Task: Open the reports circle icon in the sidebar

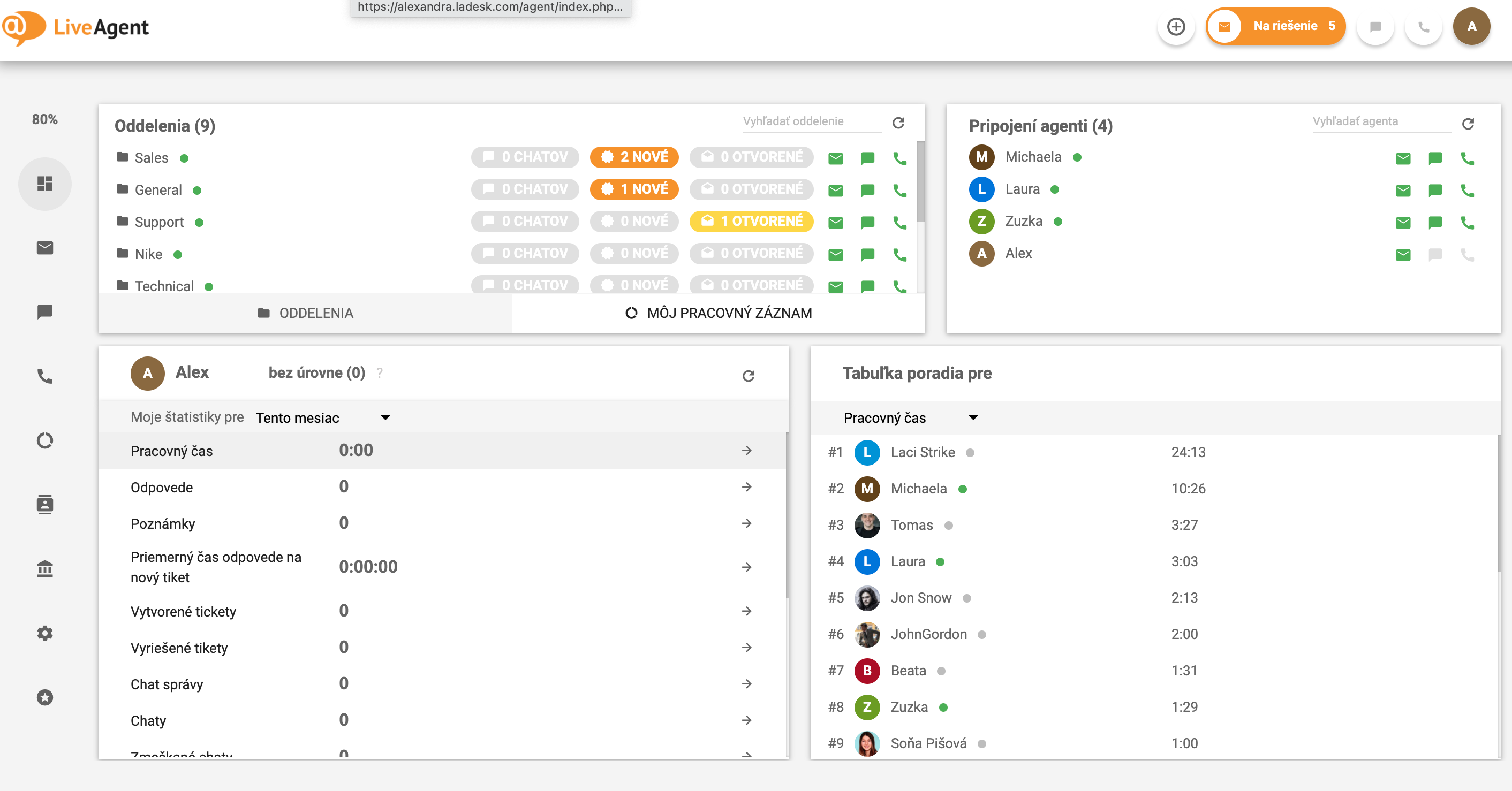Action: pyautogui.click(x=44, y=440)
